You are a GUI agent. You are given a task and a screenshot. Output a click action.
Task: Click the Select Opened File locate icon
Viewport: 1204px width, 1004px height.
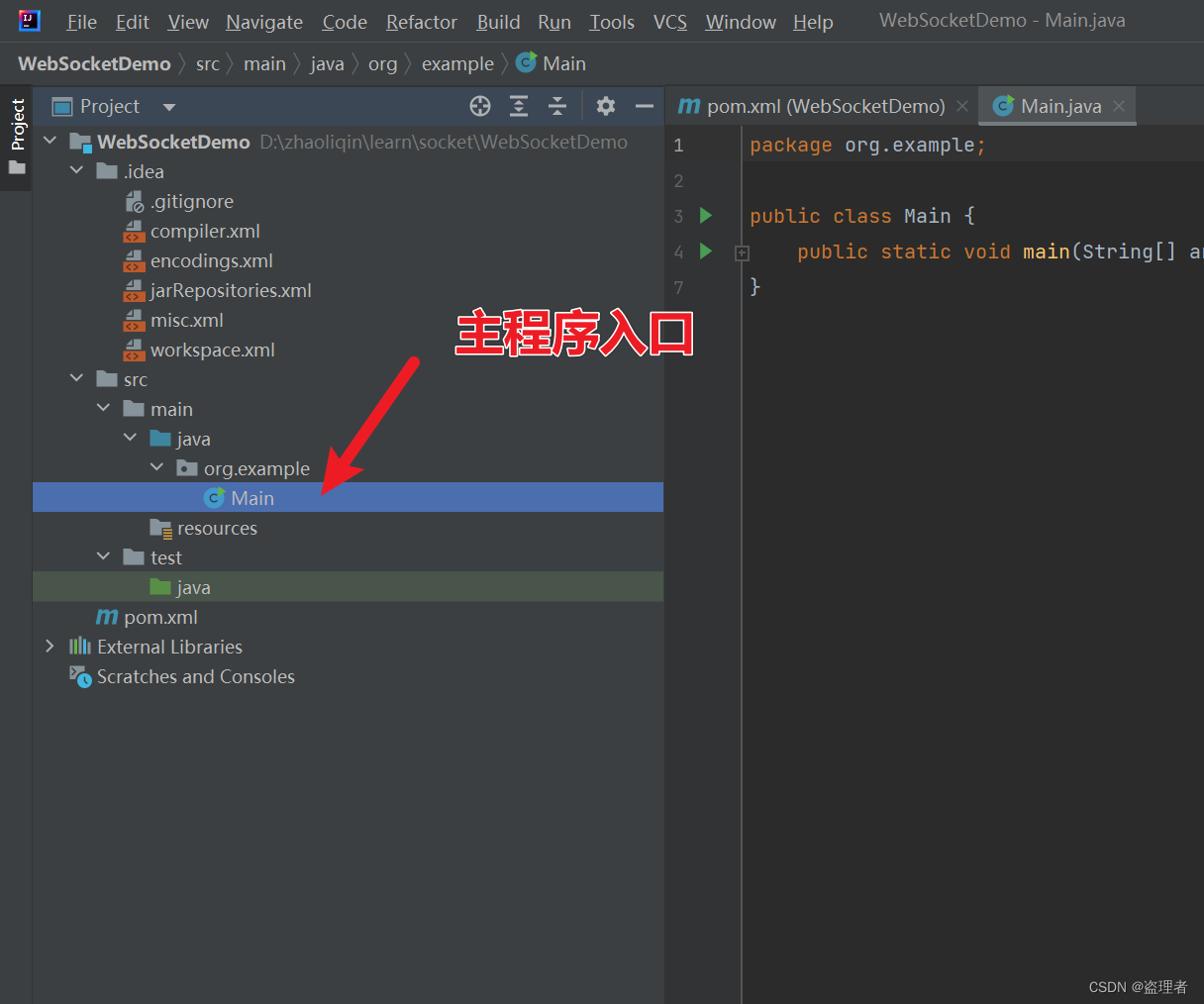[x=480, y=106]
